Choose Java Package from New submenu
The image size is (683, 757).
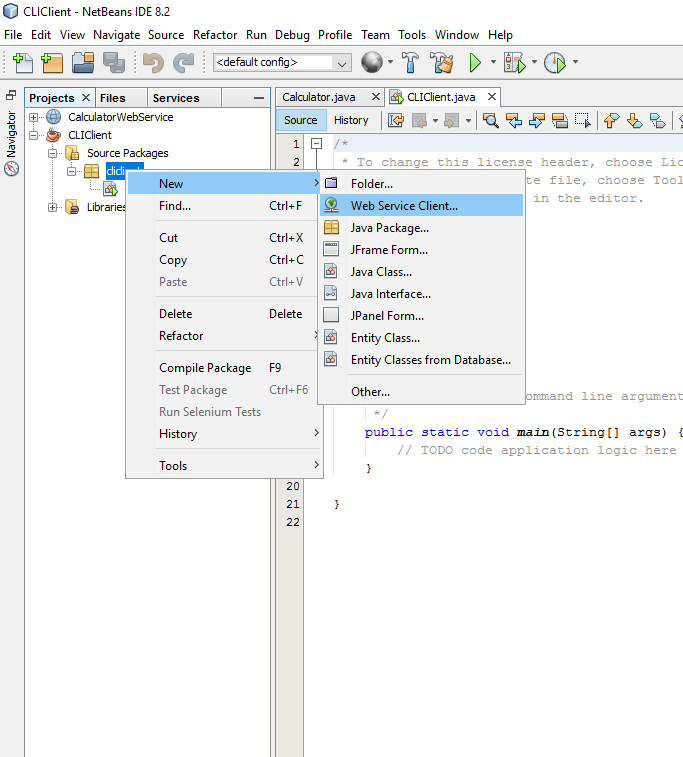click(x=421, y=227)
